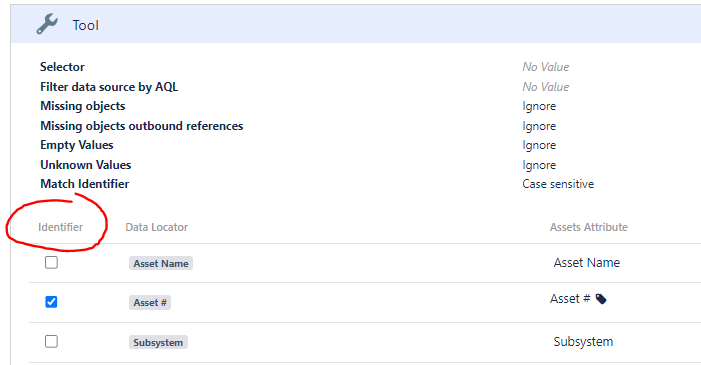Click the label tag icon next to Asset #
Image resolution: width=701 pixels, height=365 pixels.
(601, 299)
